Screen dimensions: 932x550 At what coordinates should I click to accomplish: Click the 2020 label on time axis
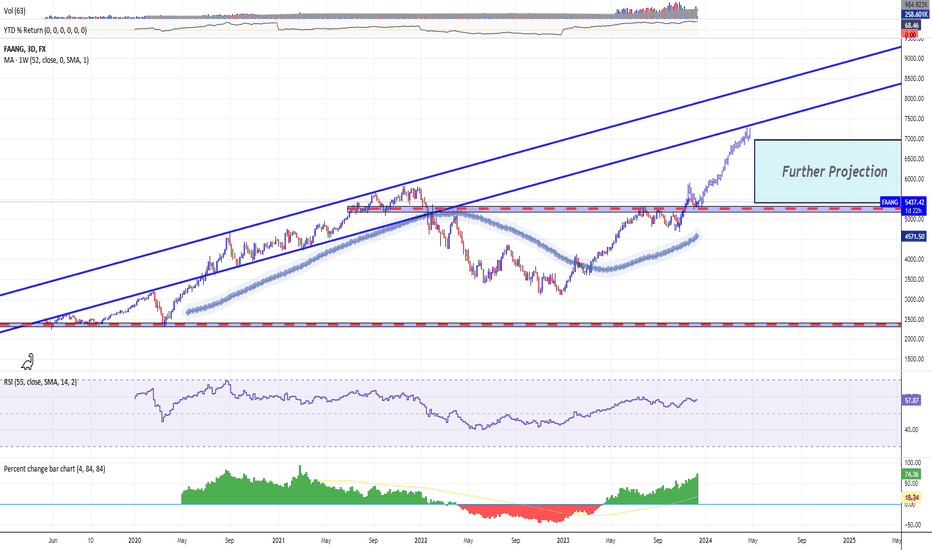[134, 538]
